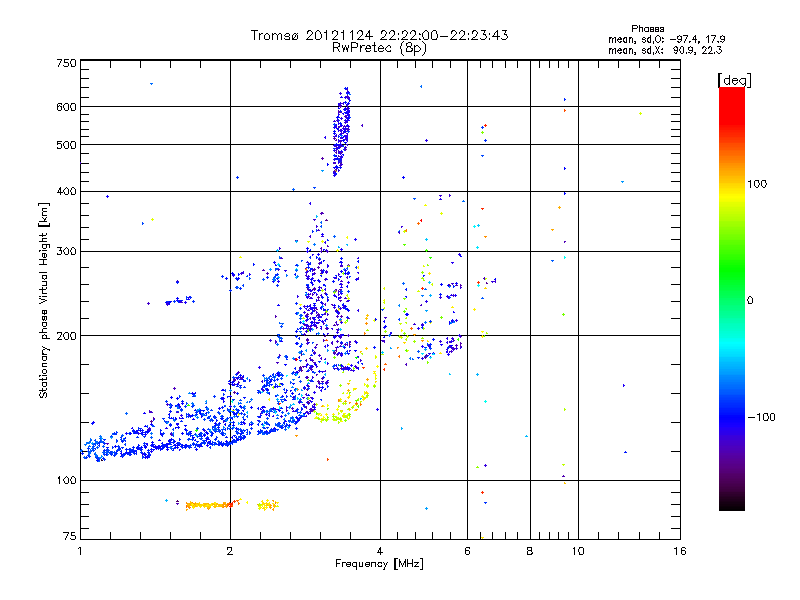Click the y-axis '400' tick label
Screen dimensions: 800x600
[66, 191]
